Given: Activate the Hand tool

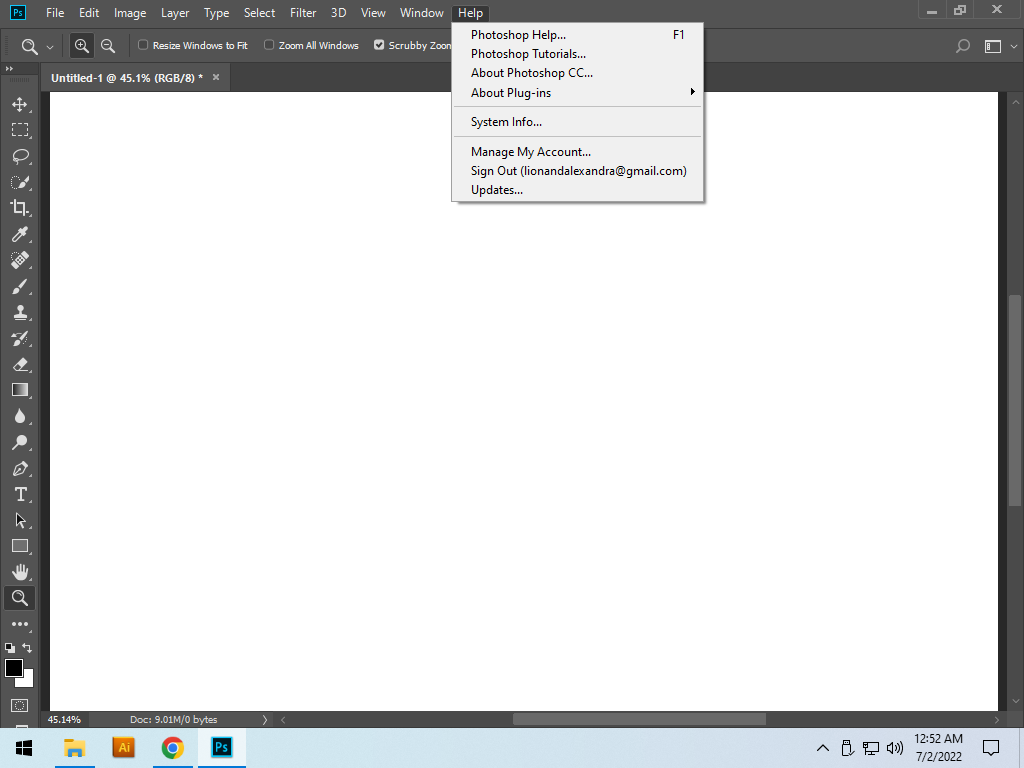Looking at the screenshot, I should [20, 572].
